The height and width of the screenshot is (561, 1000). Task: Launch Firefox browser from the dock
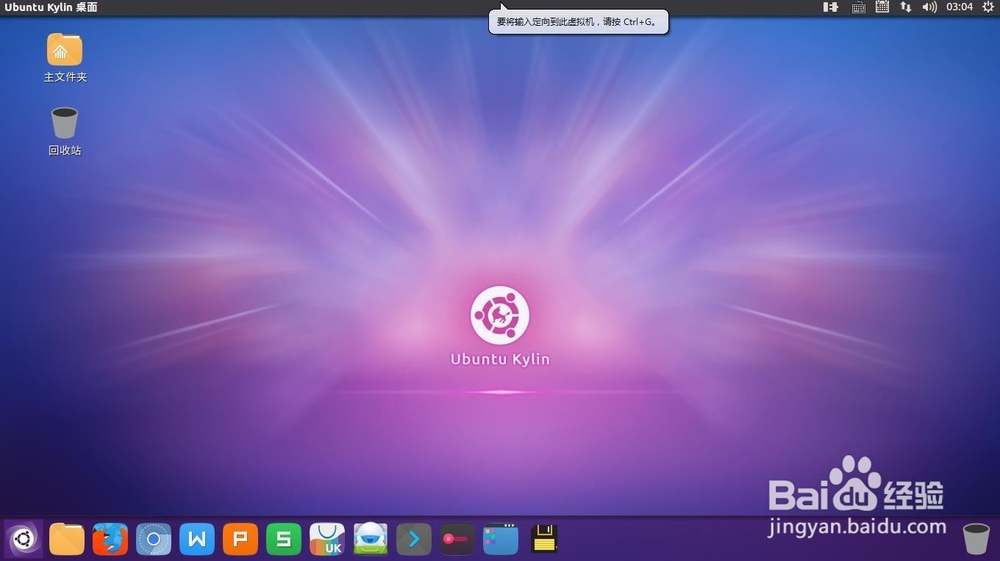click(110, 539)
